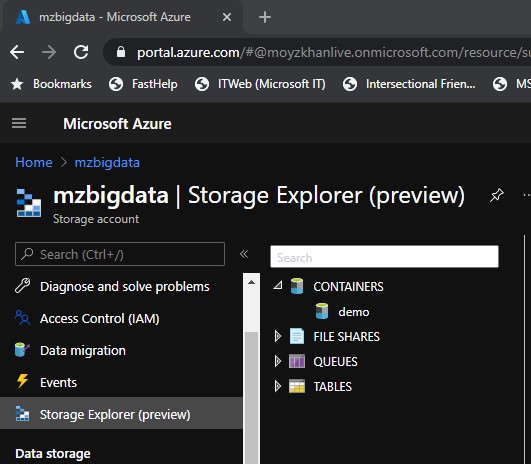Open a new browser tab

[264, 17]
